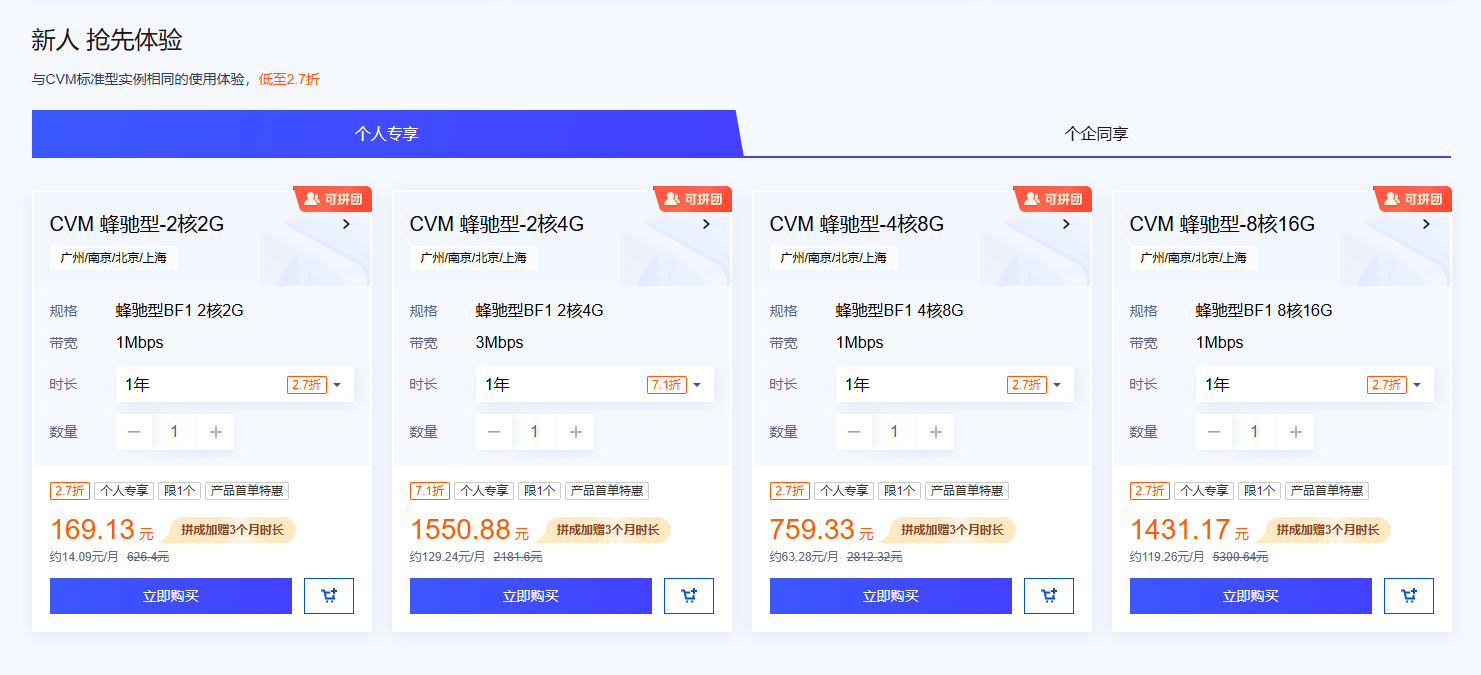Open CVM 蜂驰型-2核4G title
1481x675 pixels.
[497, 224]
